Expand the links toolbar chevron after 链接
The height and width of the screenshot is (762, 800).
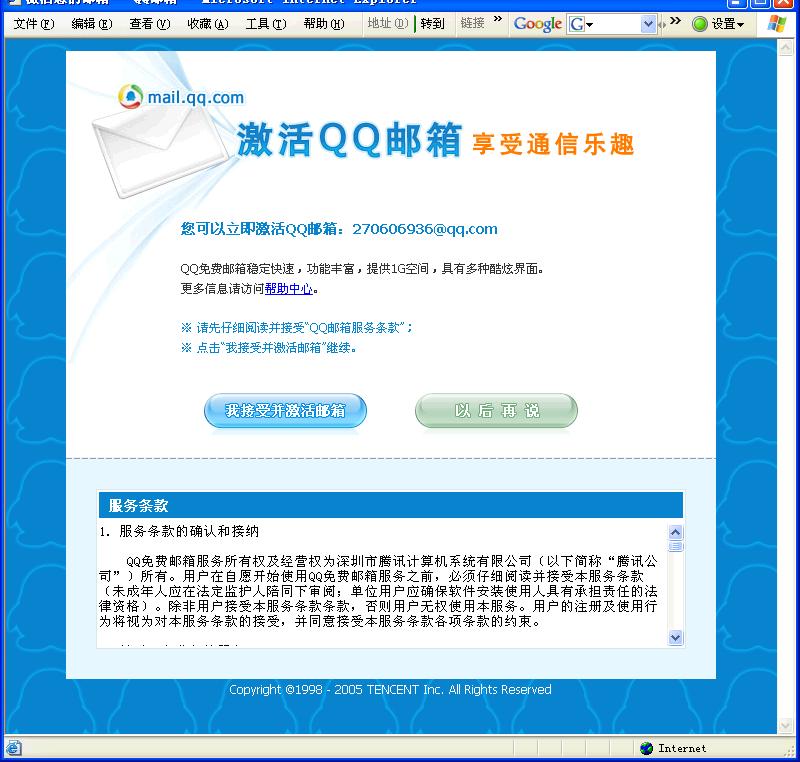point(498,20)
